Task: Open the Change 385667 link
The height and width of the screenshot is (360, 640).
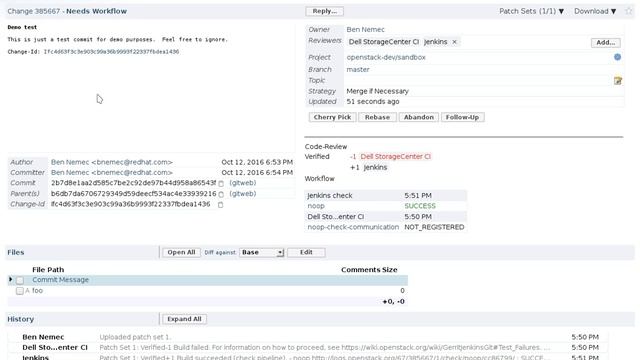Action: coord(33,11)
